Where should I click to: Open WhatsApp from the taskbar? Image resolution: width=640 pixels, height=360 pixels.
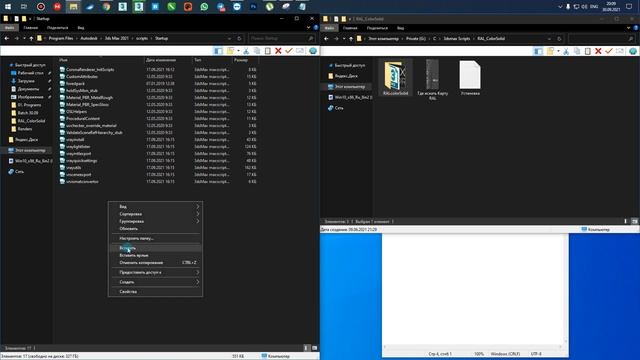coord(204,7)
